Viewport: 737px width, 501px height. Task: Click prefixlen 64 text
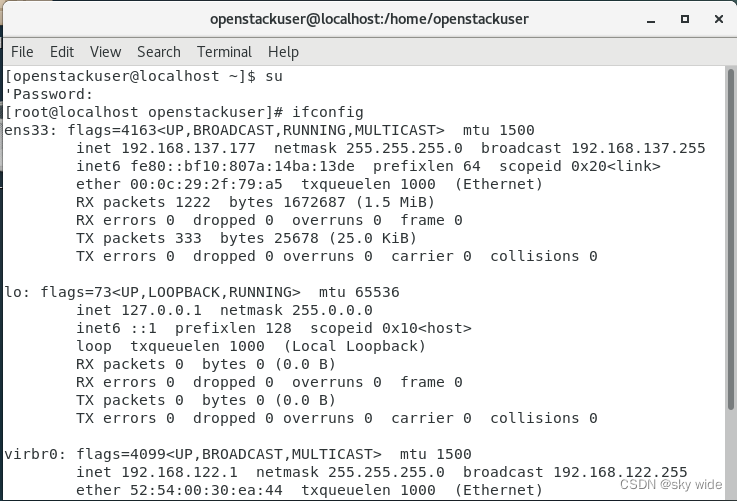click(427, 166)
